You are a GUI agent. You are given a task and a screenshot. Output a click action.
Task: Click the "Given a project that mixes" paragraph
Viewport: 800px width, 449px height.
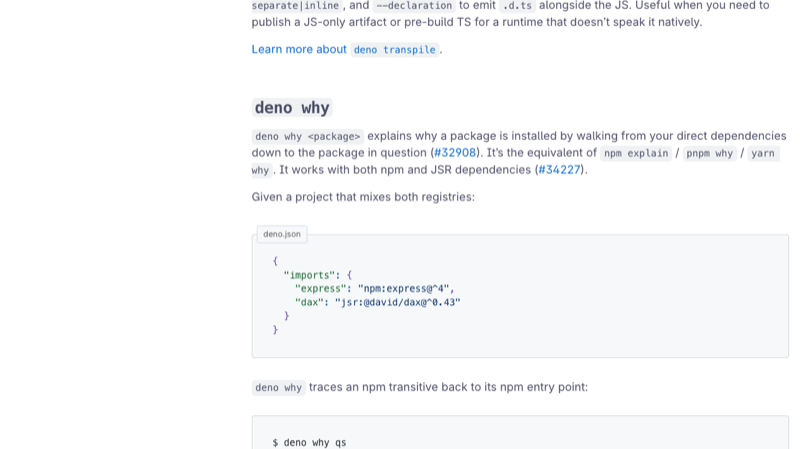click(x=363, y=197)
